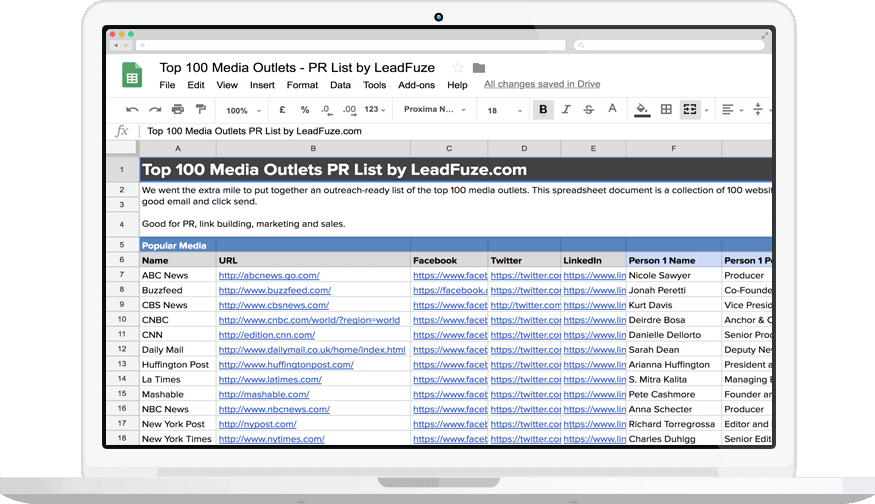Format selection as percent

click(x=305, y=109)
